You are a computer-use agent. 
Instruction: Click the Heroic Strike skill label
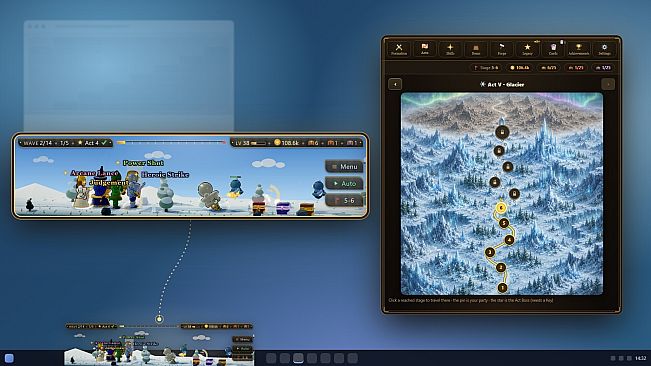(165, 175)
